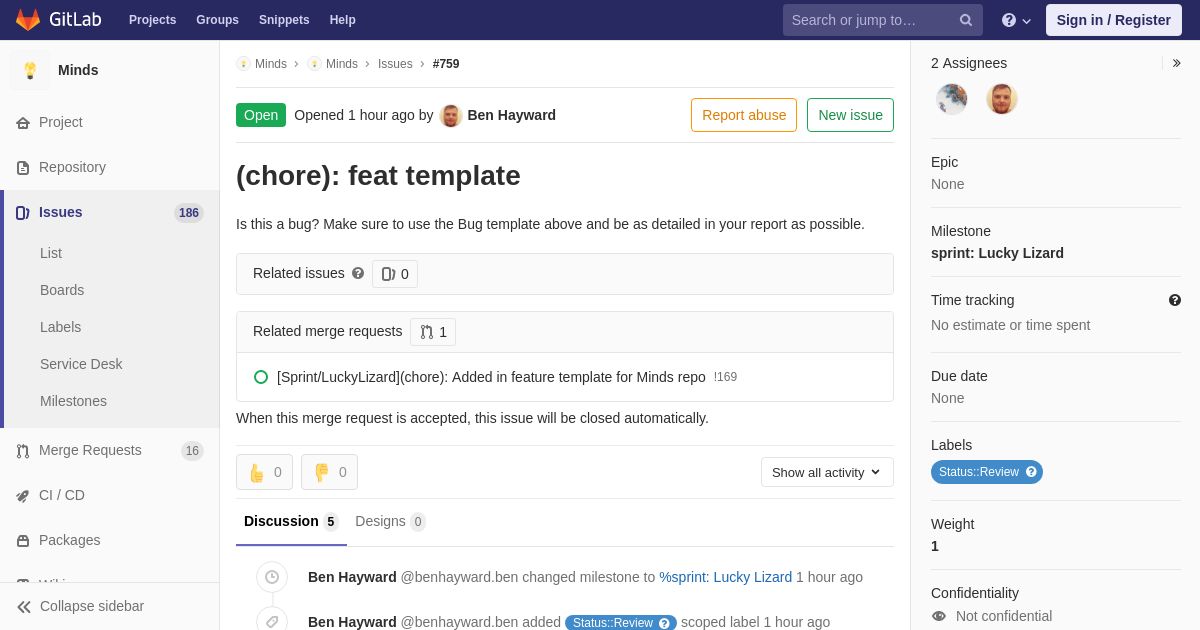Screen dimensions: 1200x630
Task: Click the Project home icon in sidebar
Action: coord(23,123)
